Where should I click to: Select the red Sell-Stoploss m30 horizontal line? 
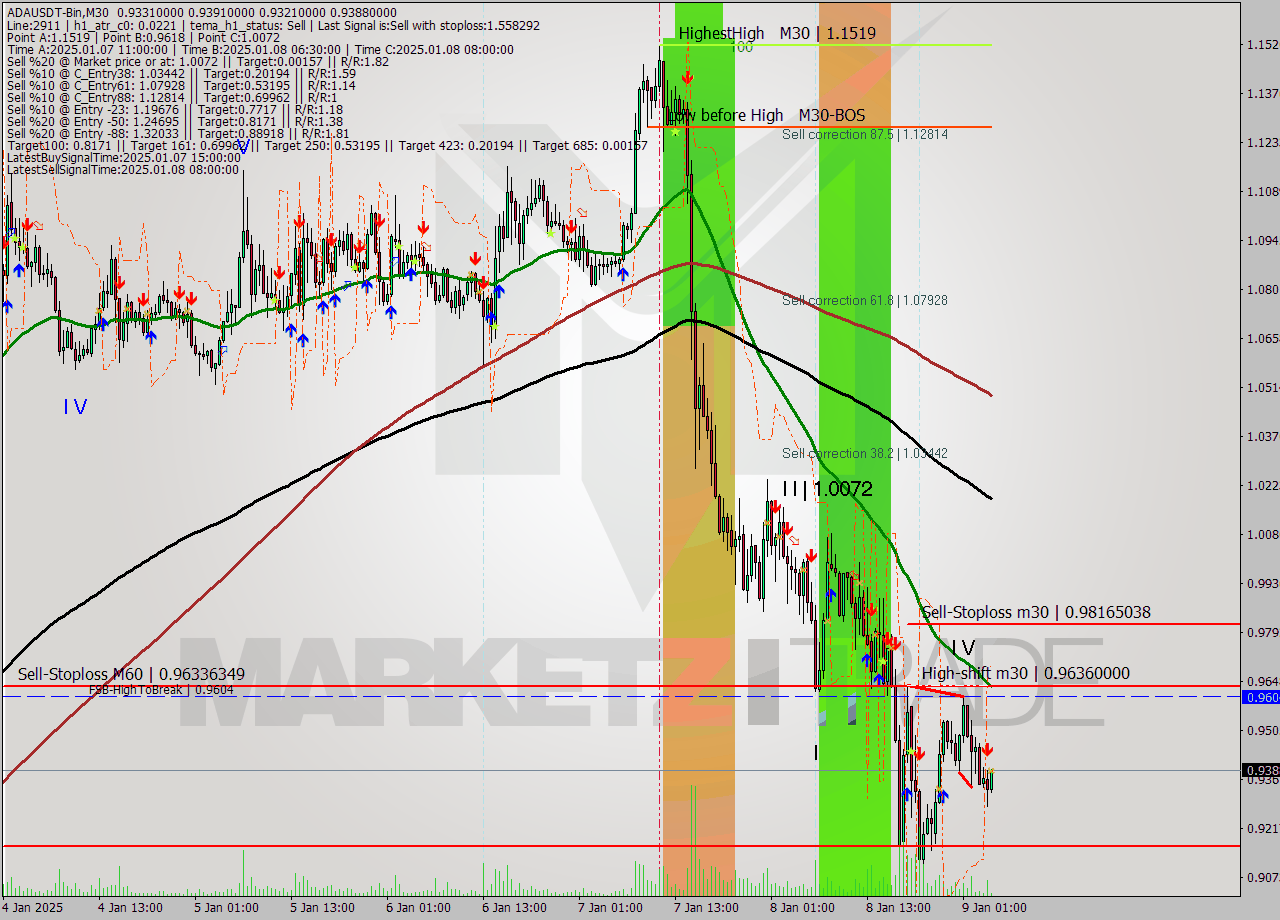[1073, 624]
